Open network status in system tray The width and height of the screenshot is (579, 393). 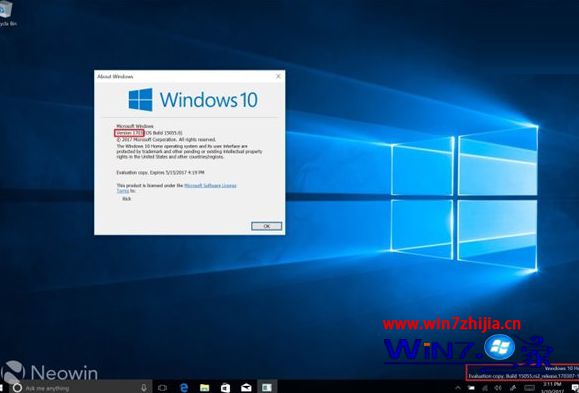coord(485,388)
